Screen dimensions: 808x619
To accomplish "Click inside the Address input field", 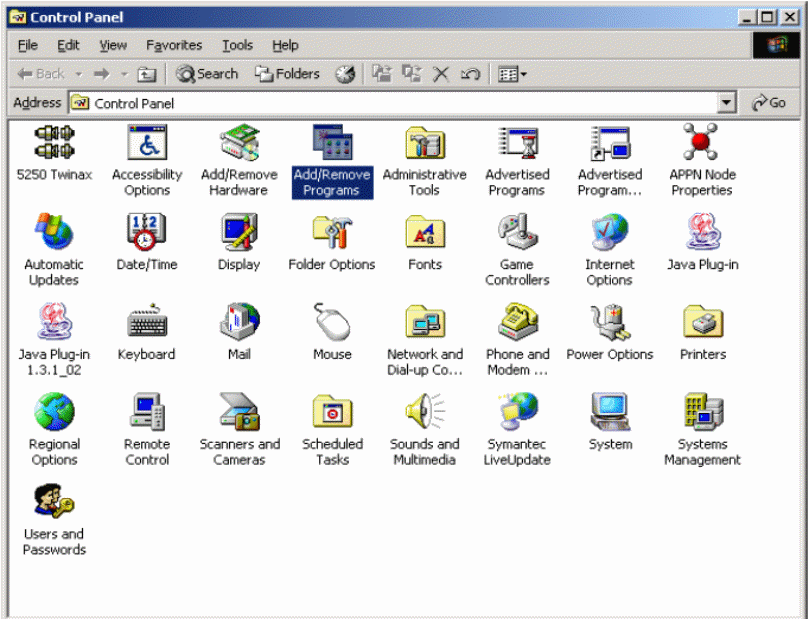I will pos(400,103).
